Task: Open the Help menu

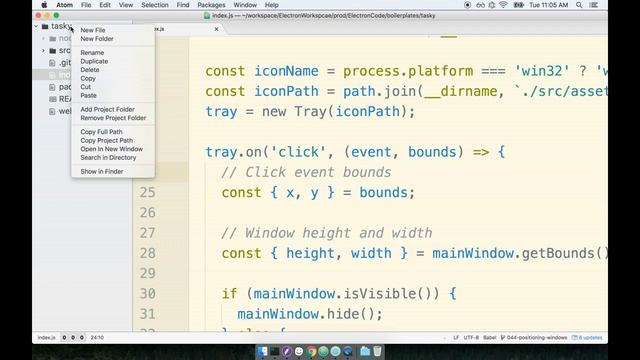Action: (x=271, y=5)
